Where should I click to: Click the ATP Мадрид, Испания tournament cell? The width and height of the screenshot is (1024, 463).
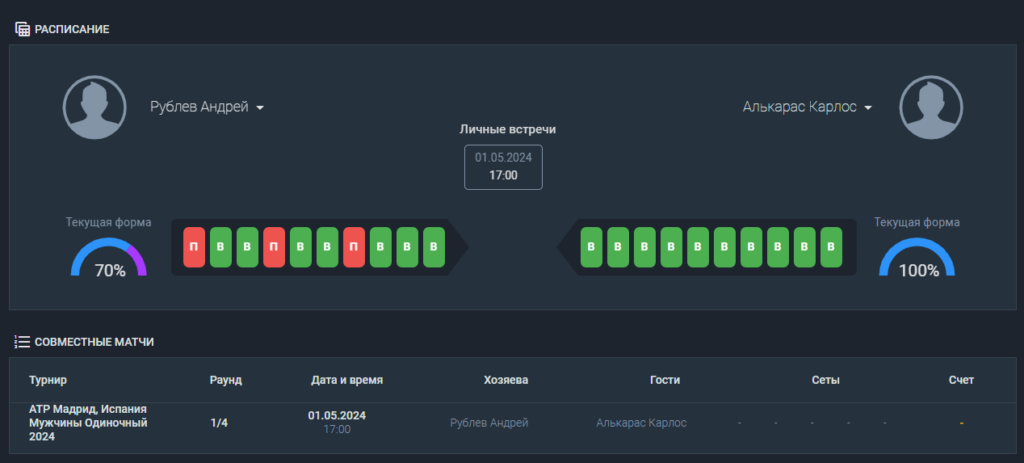[88, 423]
